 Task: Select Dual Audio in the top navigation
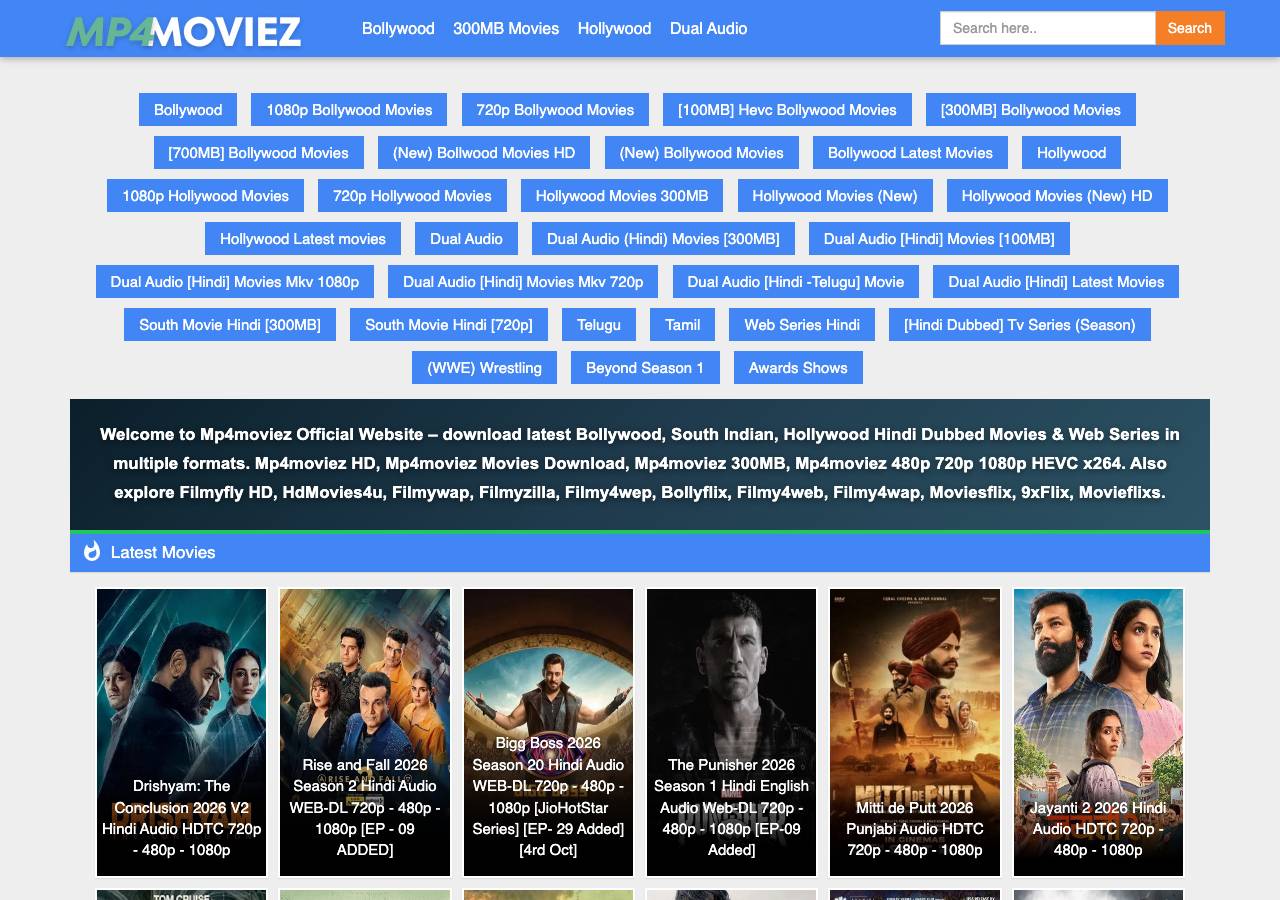pos(708,28)
